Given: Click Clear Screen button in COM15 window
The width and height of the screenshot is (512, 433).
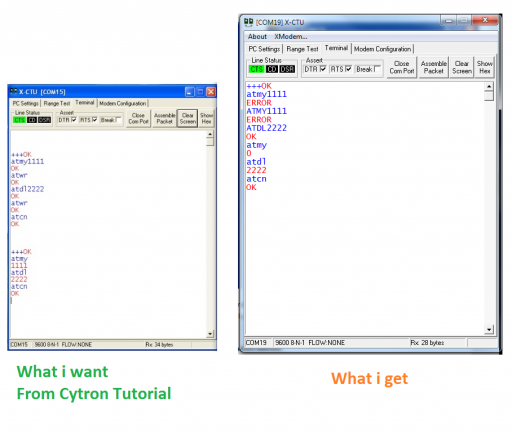Looking at the screenshot, I should [x=188, y=118].
